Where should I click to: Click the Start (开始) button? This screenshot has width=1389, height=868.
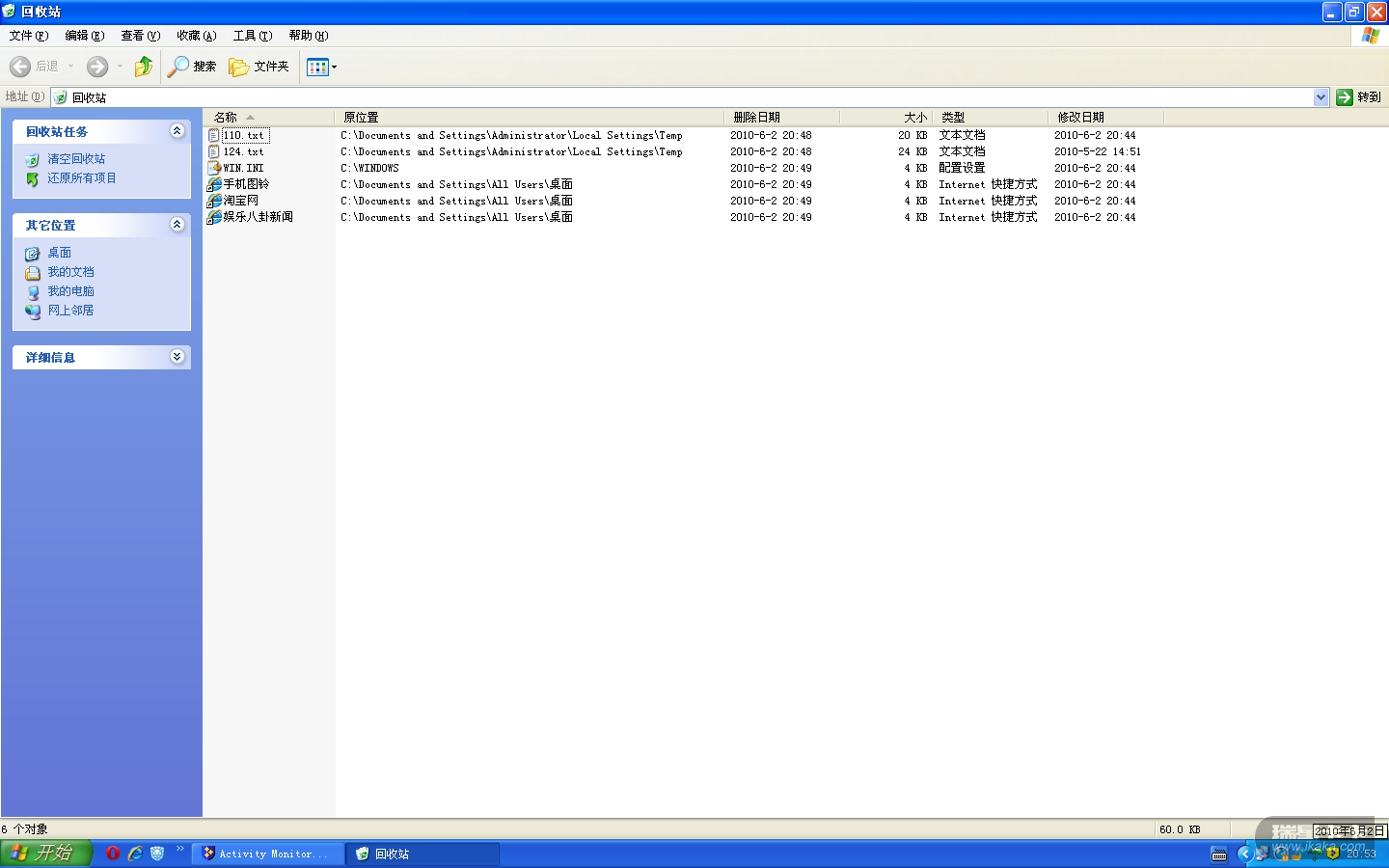pyautogui.click(x=46, y=854)
